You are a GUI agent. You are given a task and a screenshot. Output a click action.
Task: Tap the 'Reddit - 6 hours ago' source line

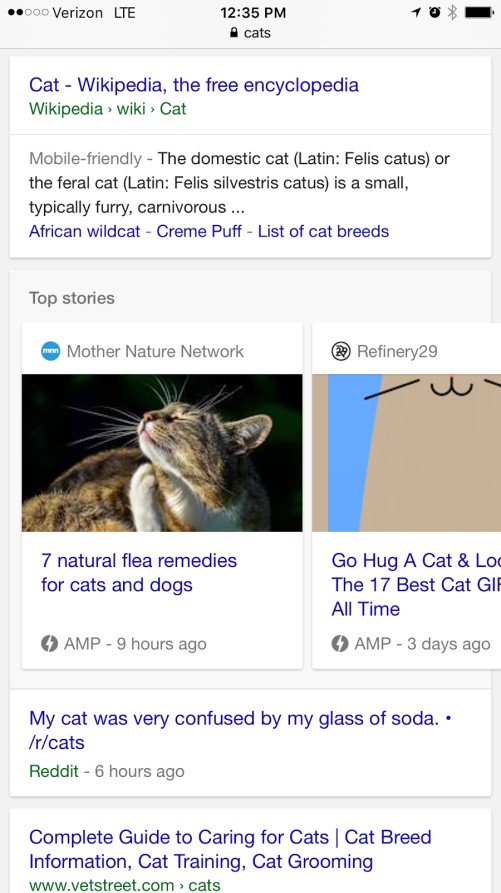[x=106, y=771]
